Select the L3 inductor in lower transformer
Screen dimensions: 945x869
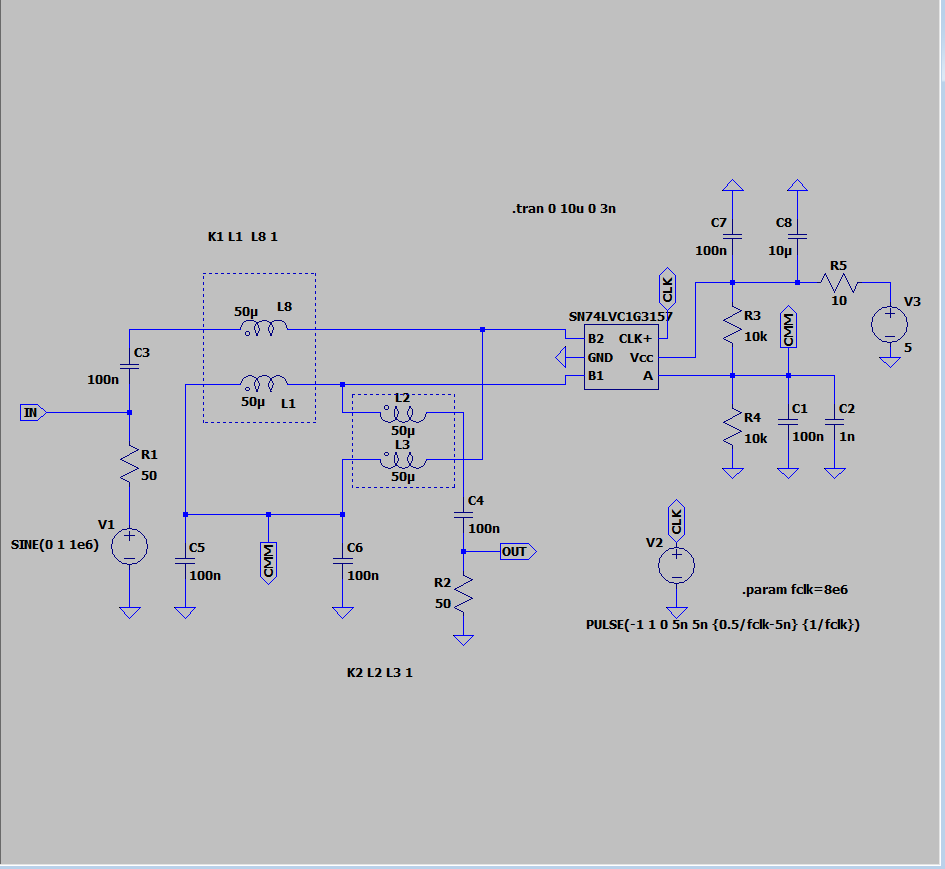tap(403, 460)
